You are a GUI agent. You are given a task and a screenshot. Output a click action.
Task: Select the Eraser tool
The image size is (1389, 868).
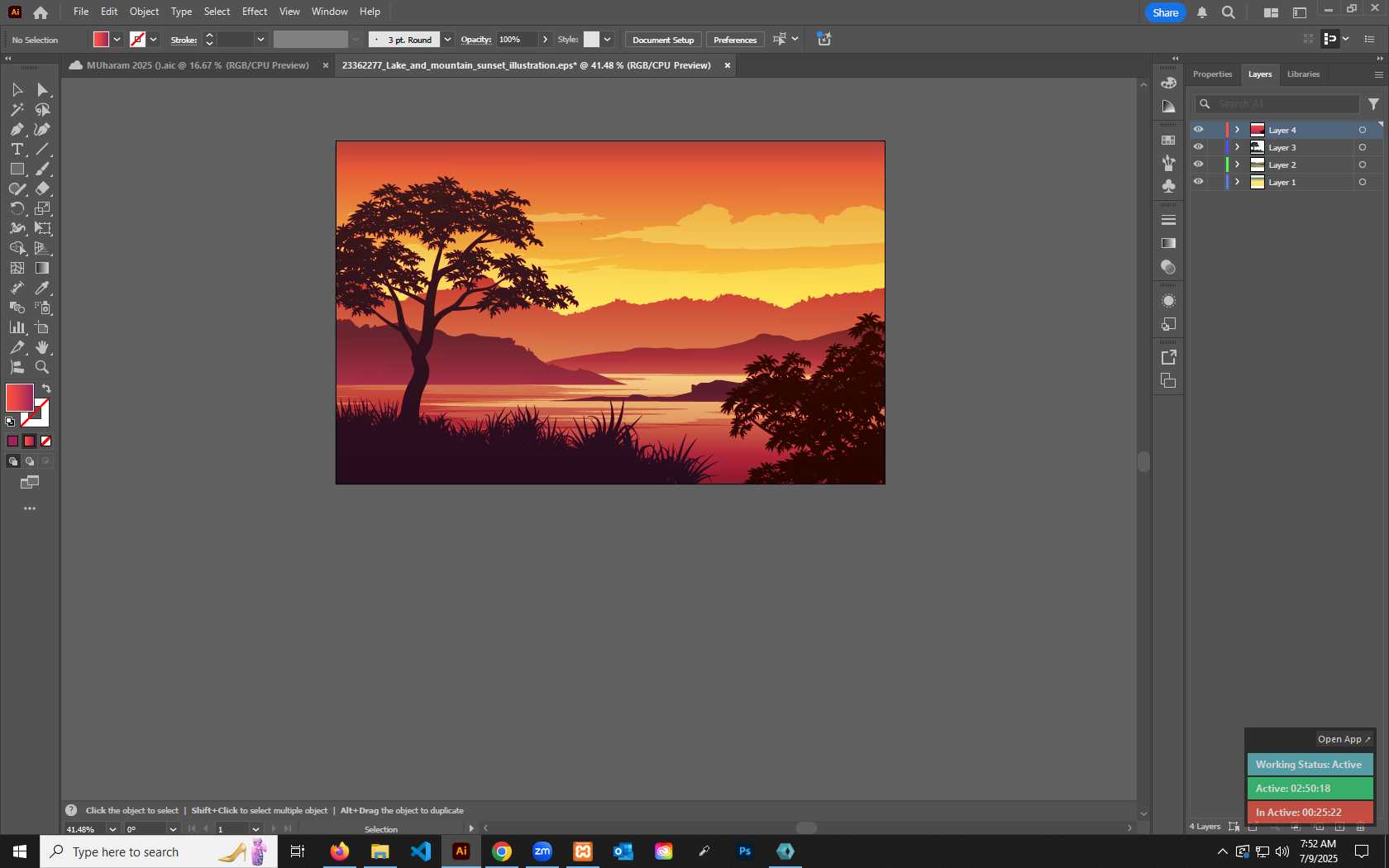[x=42, y=188]
